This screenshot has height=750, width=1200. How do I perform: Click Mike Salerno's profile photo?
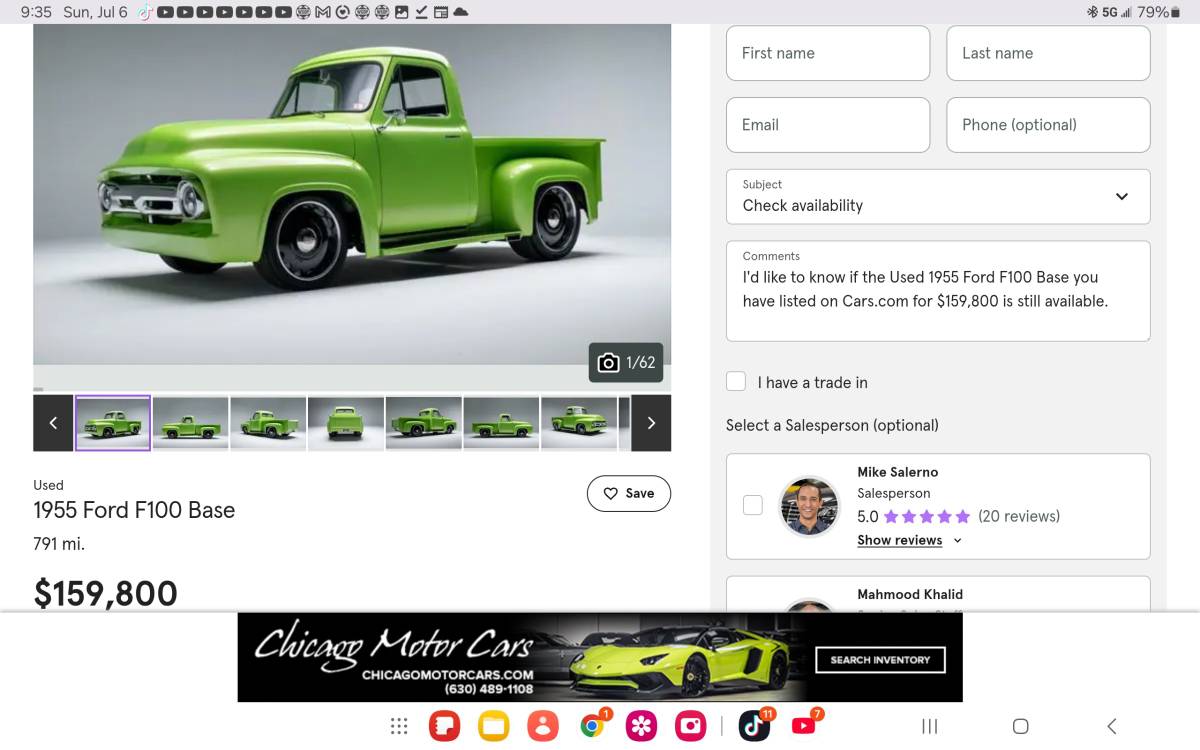click(x=809, y=506)
